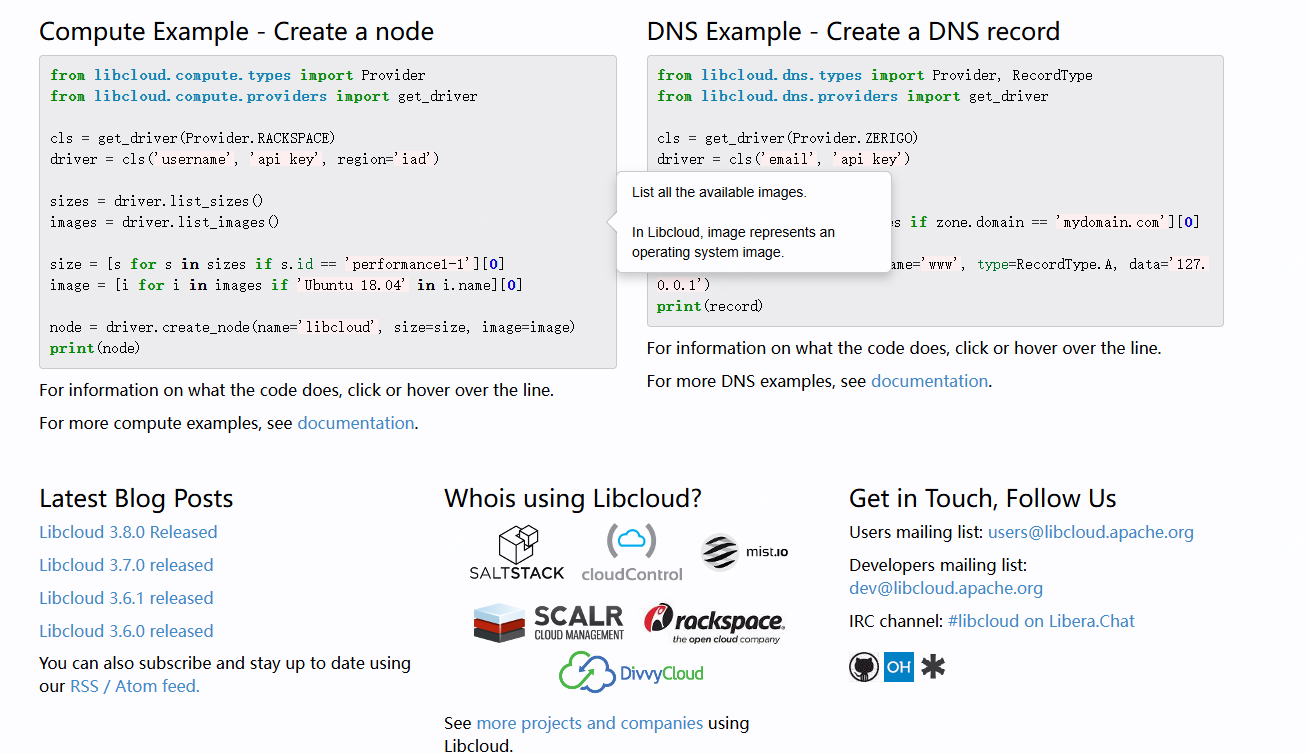
Task: Select the mist.io logo
Action: [x=744, y=552]
